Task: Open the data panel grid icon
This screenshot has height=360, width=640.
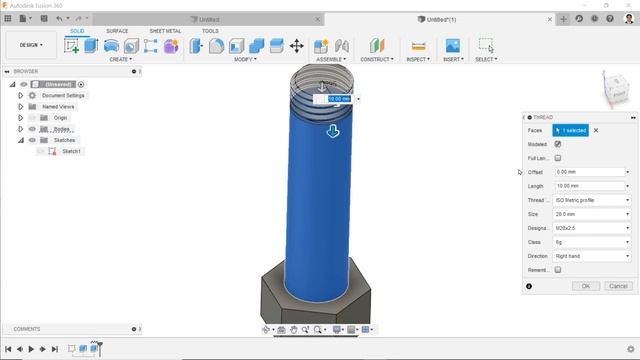Action: click(8, 18)
